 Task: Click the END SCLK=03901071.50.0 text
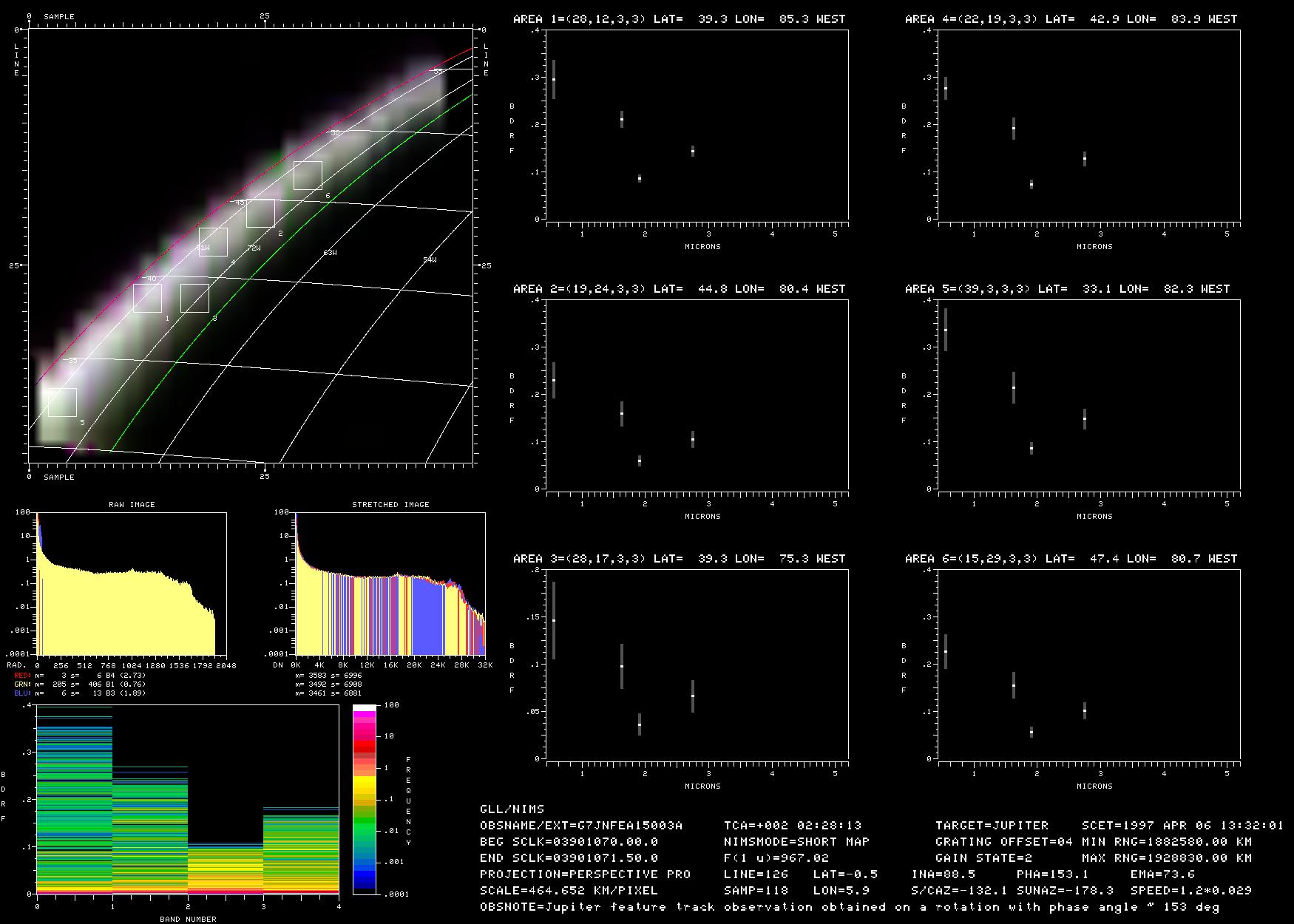[x=569, y=858]
